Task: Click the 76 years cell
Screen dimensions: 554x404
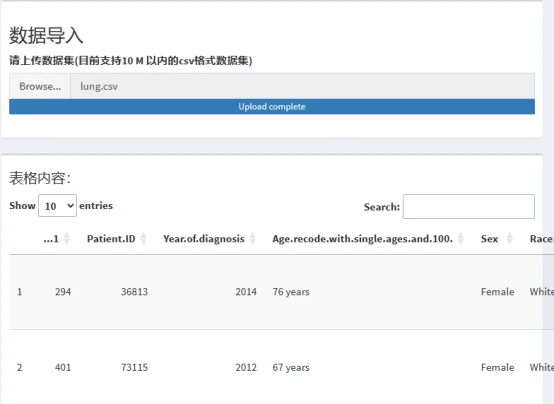Action: (291, 292)
